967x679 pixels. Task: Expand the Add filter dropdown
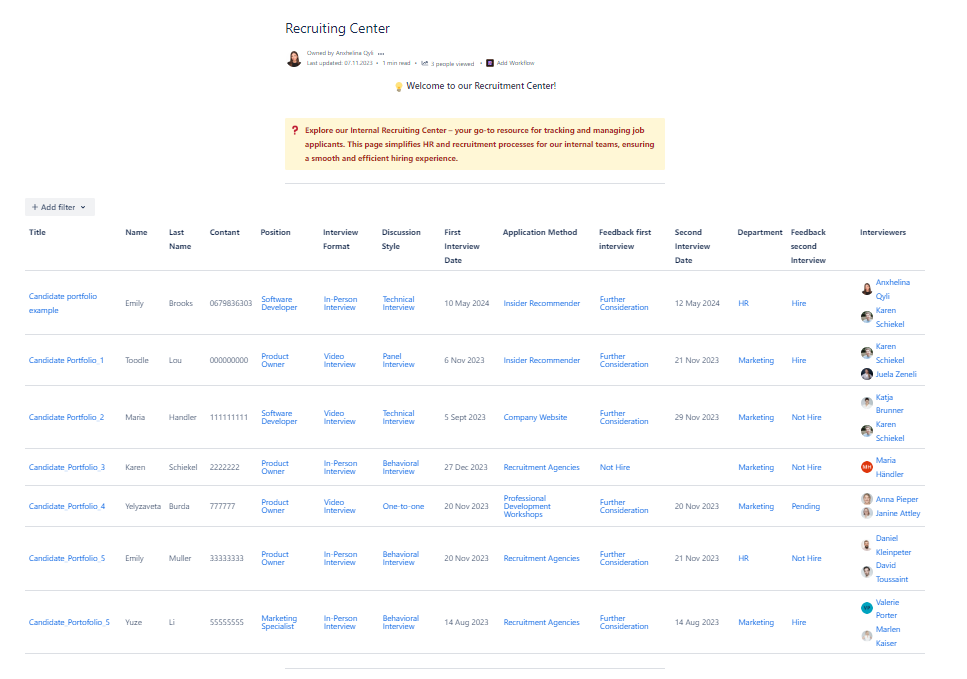[x=60, y=207]
